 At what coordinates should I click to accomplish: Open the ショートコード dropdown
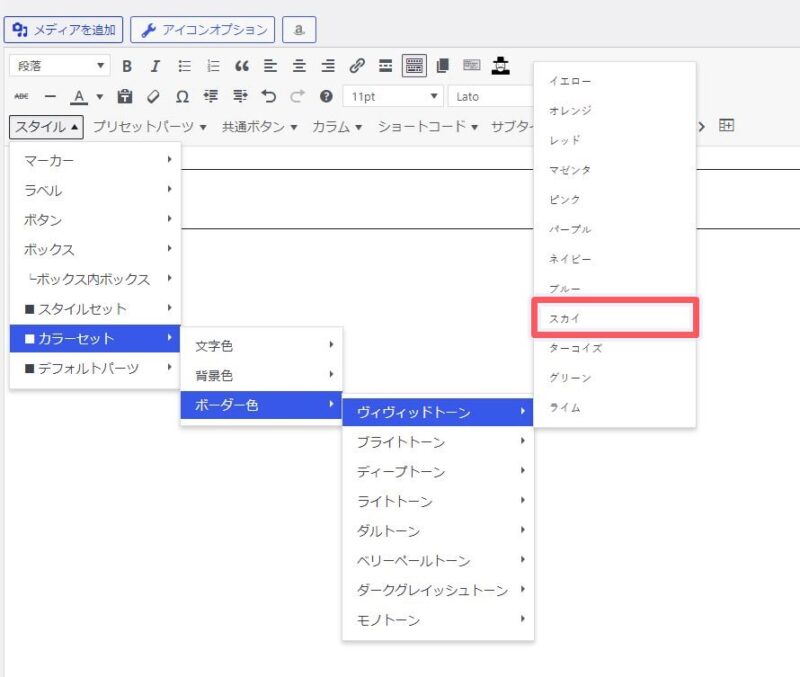pos(428,127)
